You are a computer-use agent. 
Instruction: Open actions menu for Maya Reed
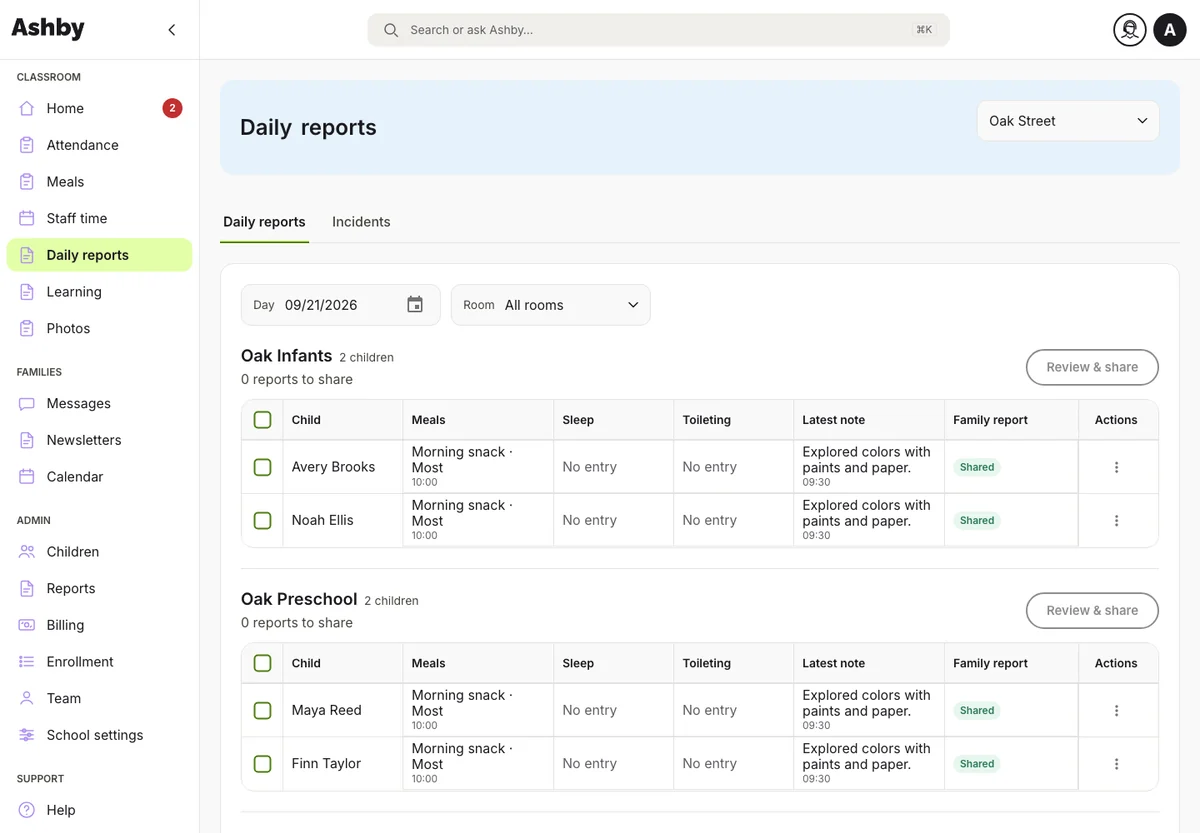click(1116, 710)
